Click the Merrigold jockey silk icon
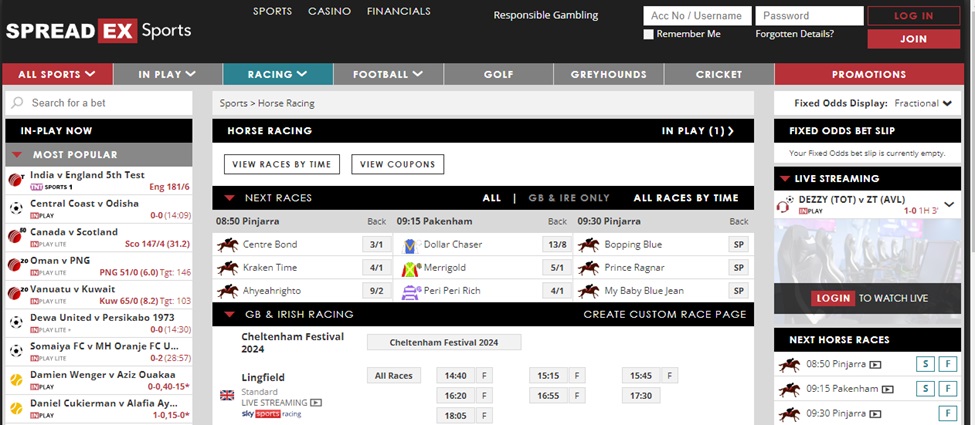The width and height of the screenshot is (975, 425). 409,268
